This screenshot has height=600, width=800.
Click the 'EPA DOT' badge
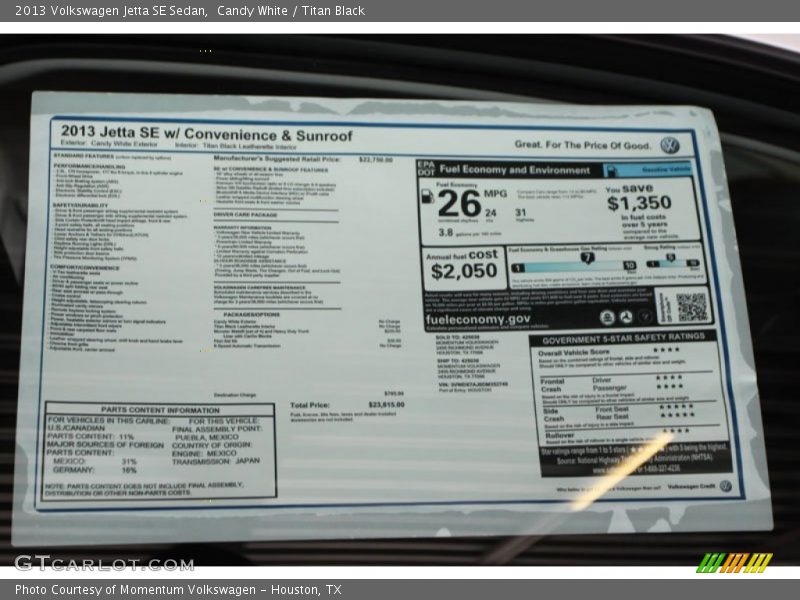coord(426,169)
